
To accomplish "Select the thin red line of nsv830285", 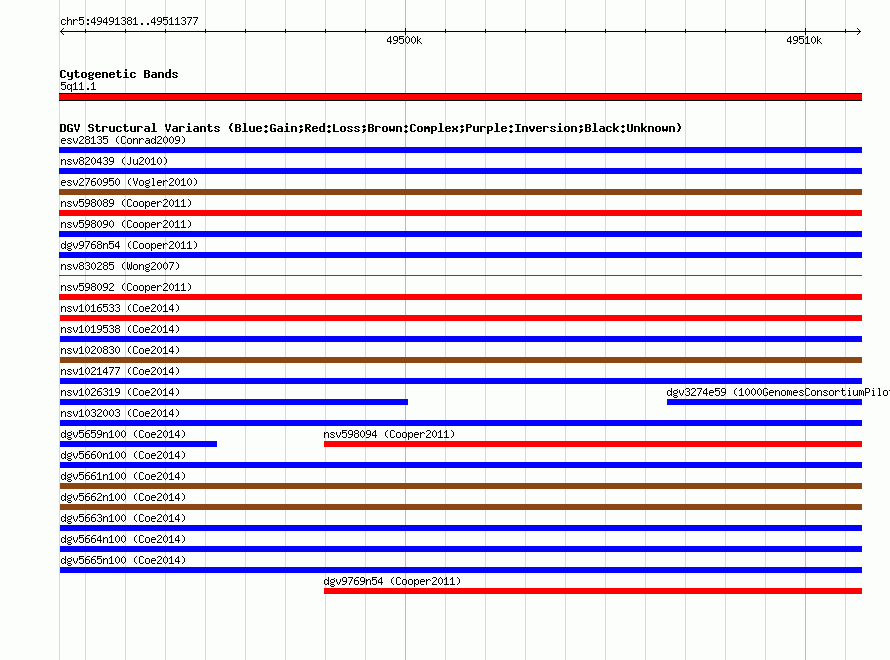I will pos(460,276).
